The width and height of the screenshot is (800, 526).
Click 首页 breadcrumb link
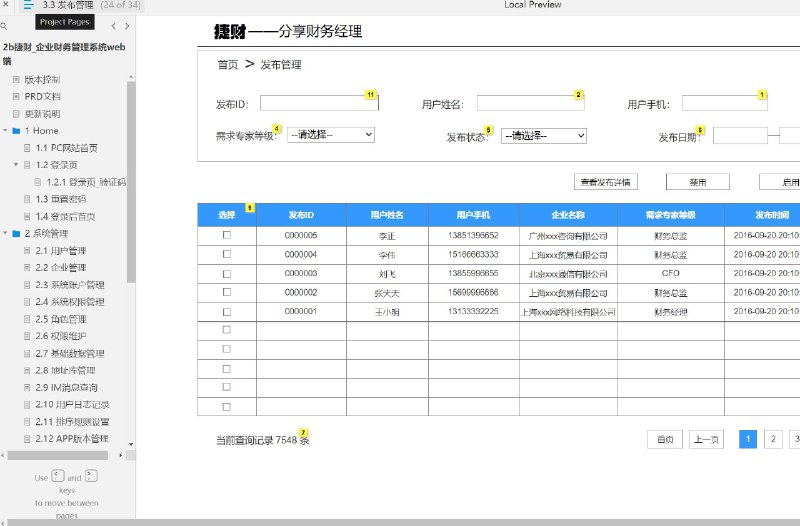tap(228, 65)
